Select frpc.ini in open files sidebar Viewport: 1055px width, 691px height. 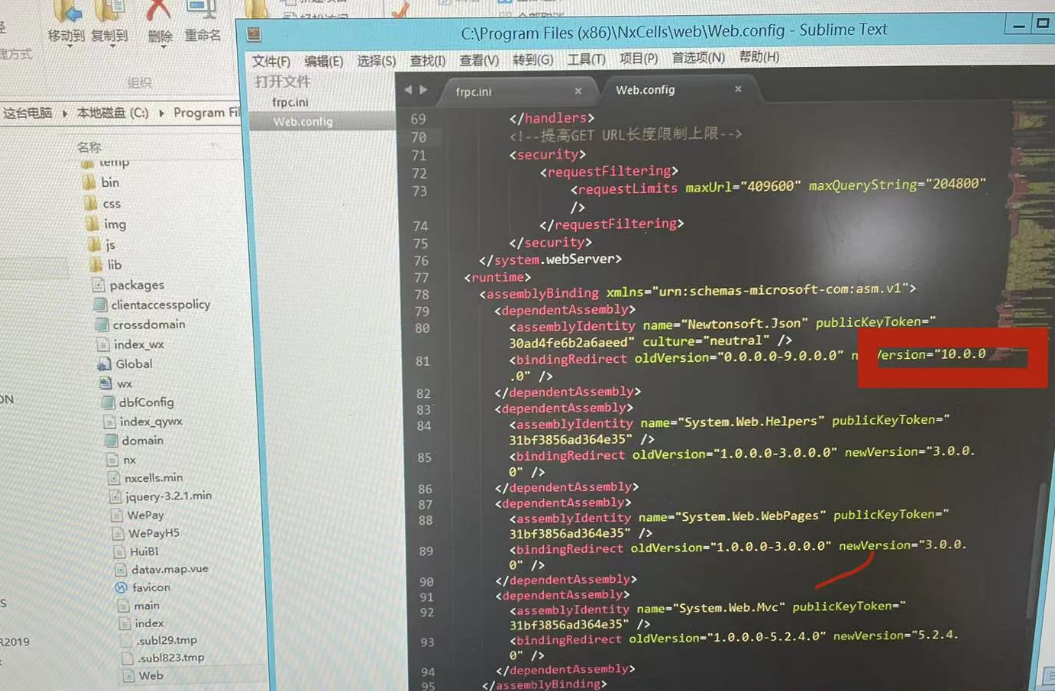290,102
